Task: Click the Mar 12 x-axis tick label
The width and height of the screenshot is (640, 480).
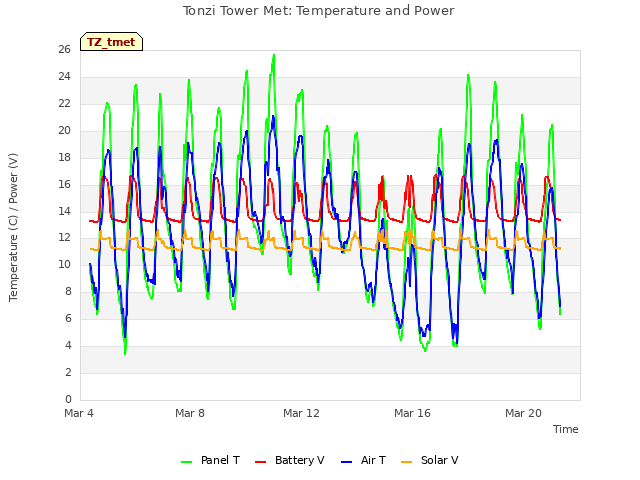Action: (301, 413)
